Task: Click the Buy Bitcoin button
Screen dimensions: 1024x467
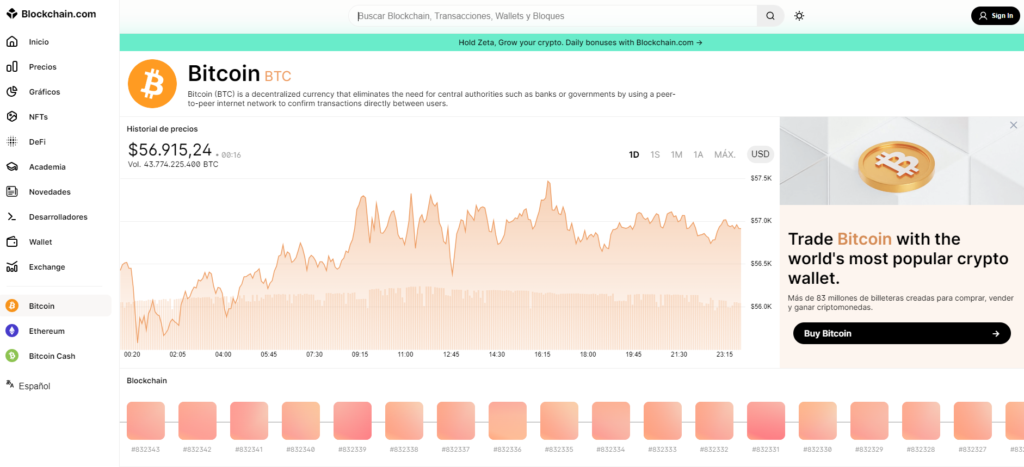Action: pyautogui.click(x=902, y=333)
